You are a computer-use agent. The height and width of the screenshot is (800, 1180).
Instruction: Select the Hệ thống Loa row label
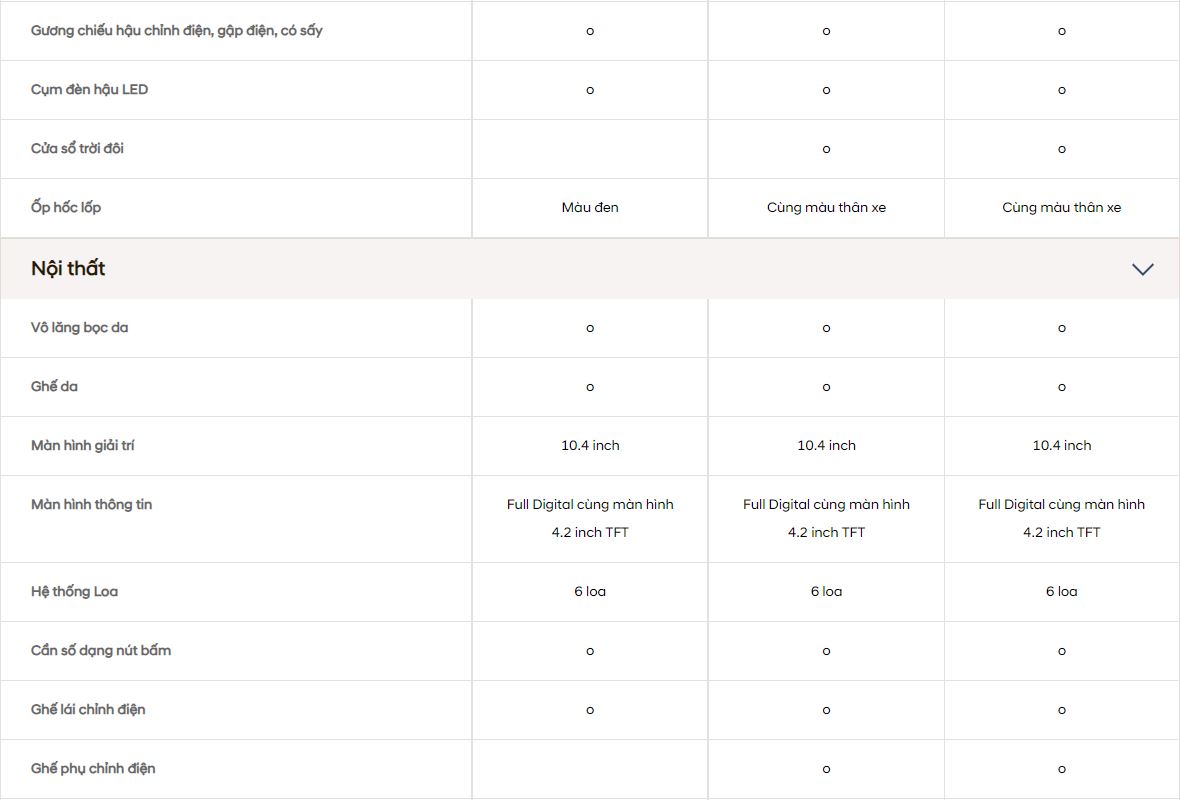pyautogui.click(x=75, y=592)
